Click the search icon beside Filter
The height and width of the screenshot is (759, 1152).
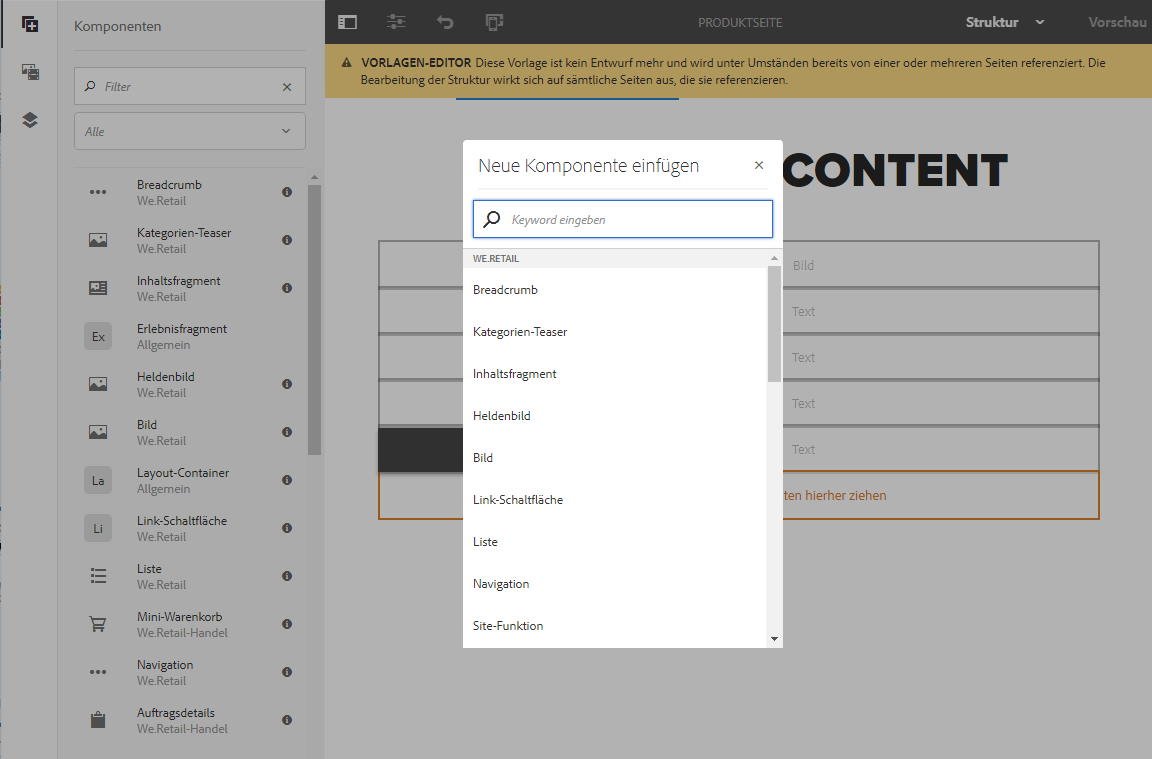90,86
